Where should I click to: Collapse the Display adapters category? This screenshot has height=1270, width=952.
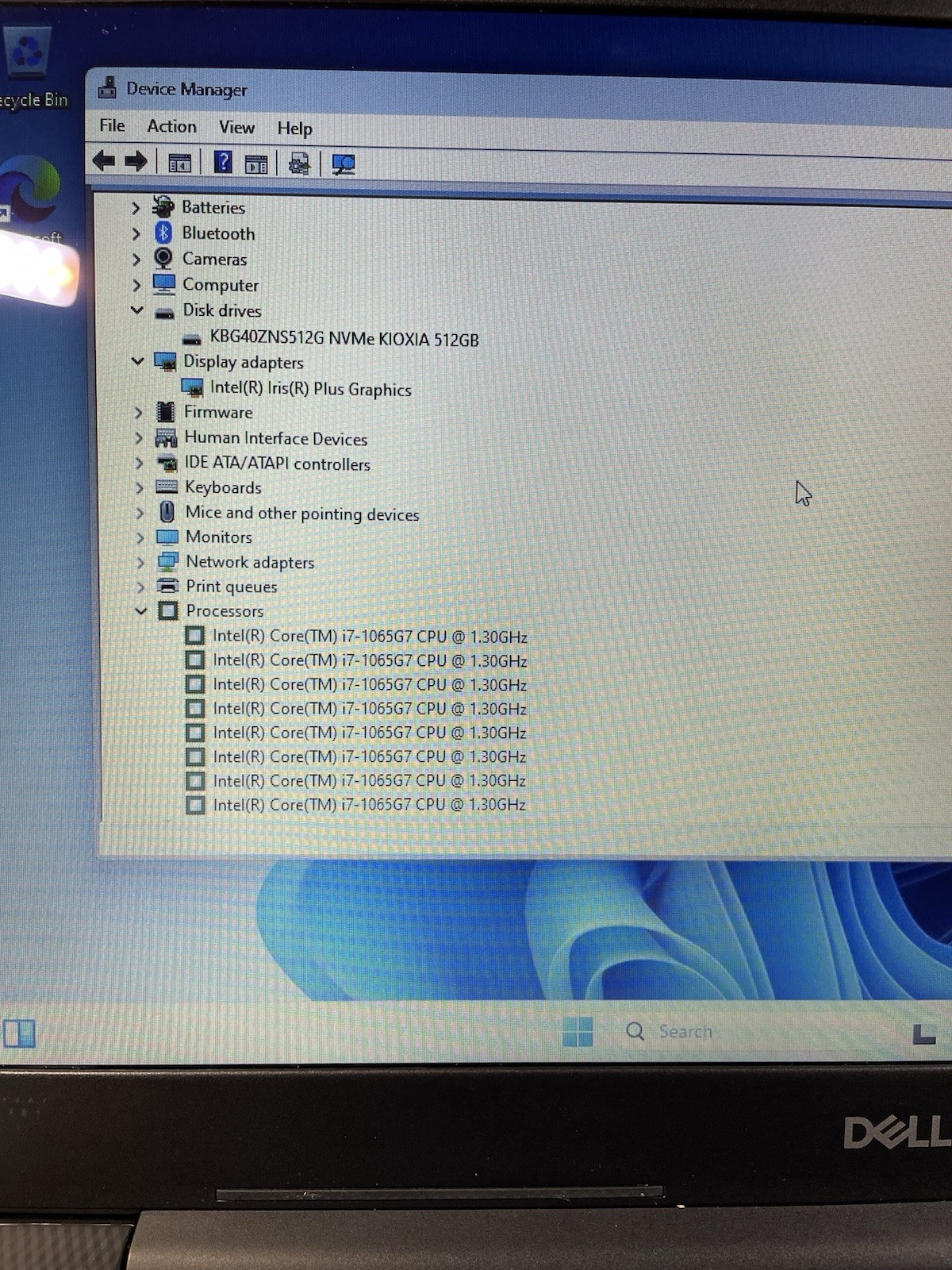pos(138,361)
